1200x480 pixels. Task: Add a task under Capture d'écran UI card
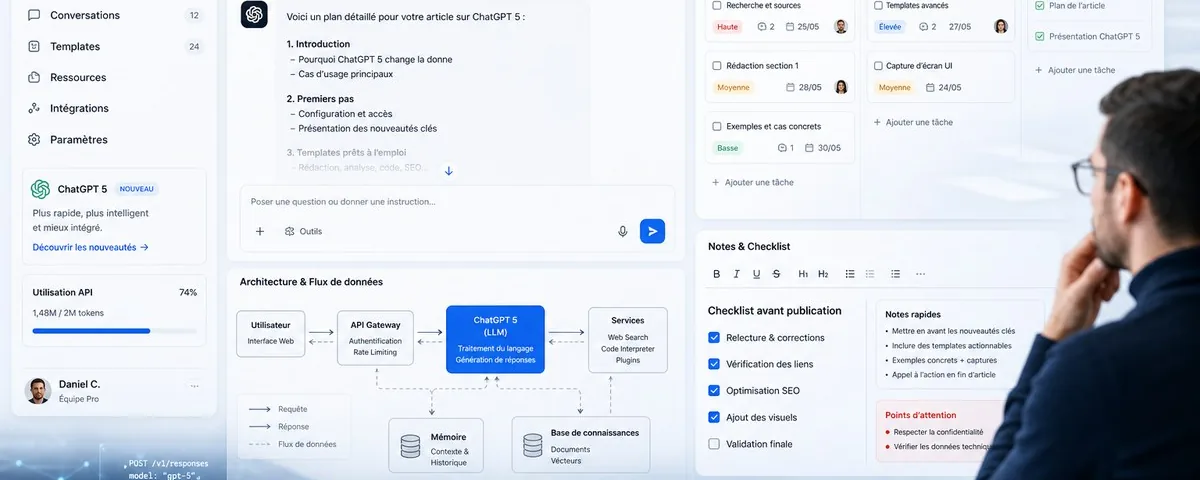(x=913, y=122)
